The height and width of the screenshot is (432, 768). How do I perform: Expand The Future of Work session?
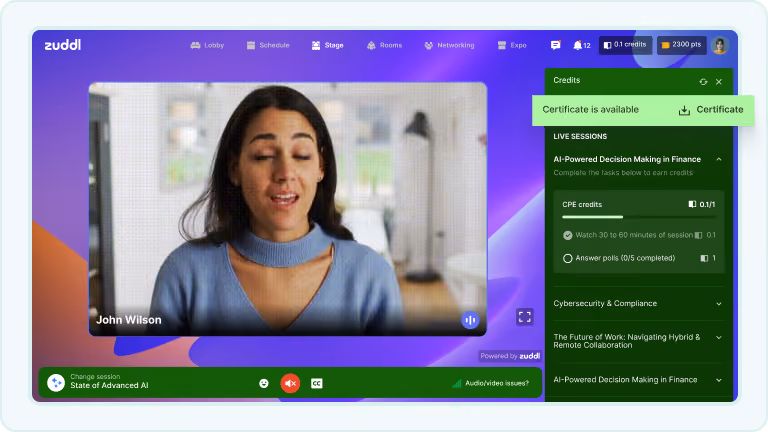point(719,337)
